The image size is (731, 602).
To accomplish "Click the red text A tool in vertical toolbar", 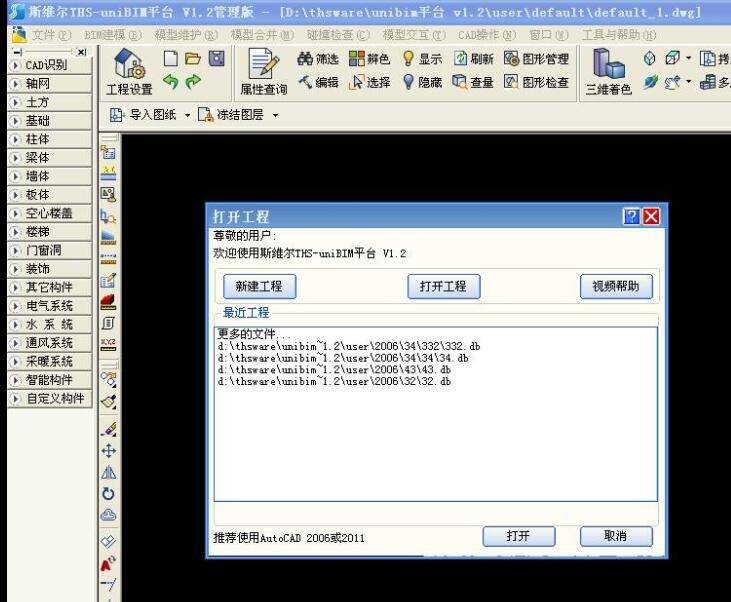I will (x=108, y=563).
